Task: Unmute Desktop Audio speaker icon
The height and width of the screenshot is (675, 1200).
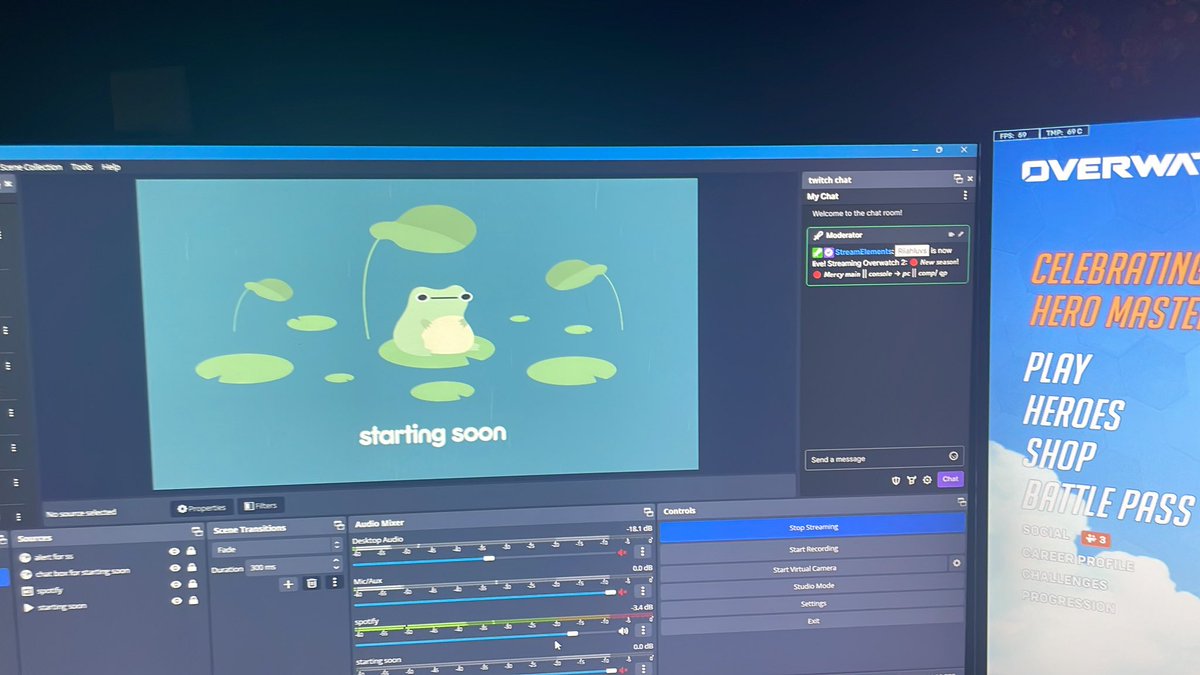Action: (622, 552)
